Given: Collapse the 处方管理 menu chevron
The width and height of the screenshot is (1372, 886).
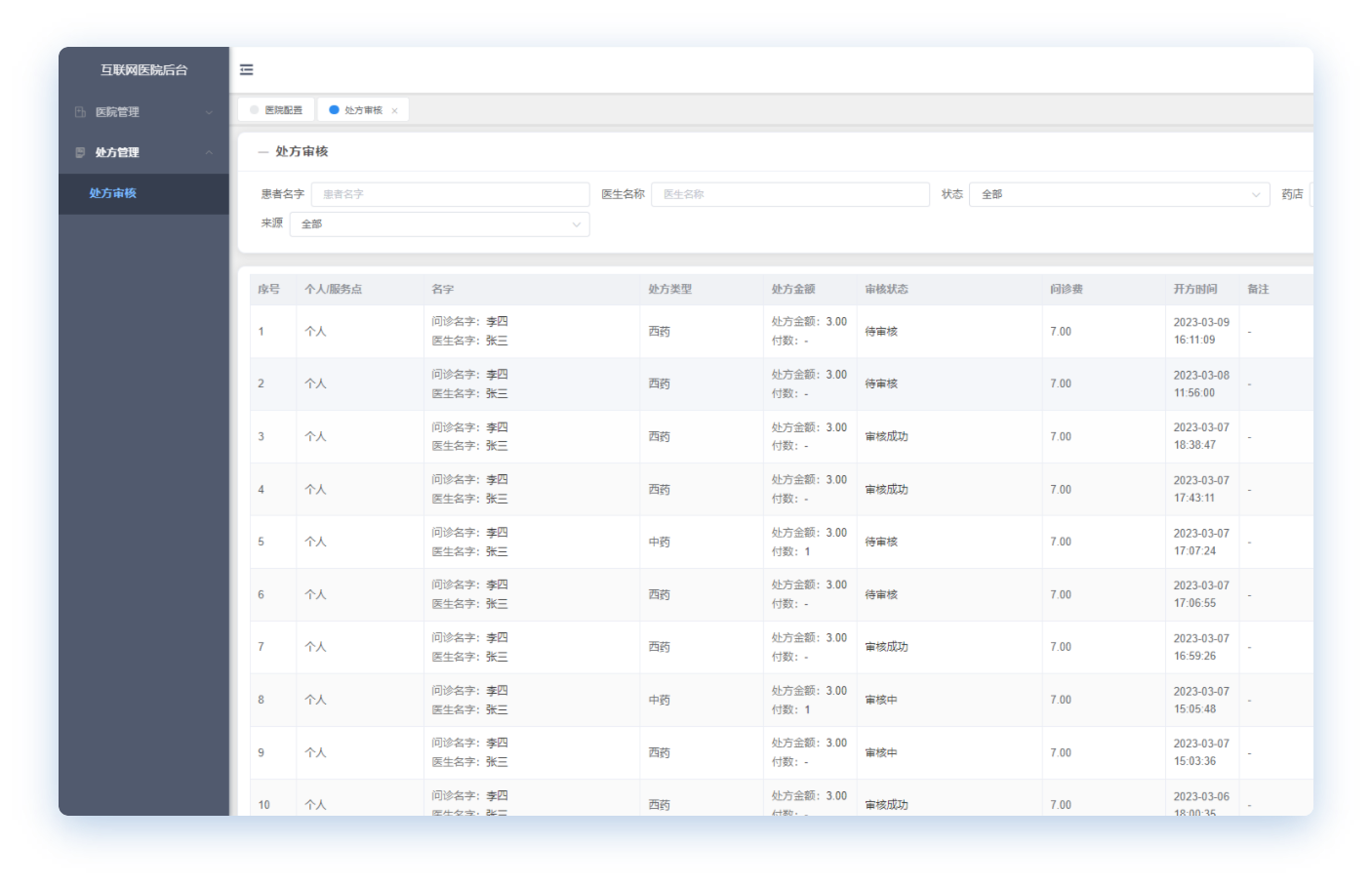Looking at the screenshot, I should [209, 153].
